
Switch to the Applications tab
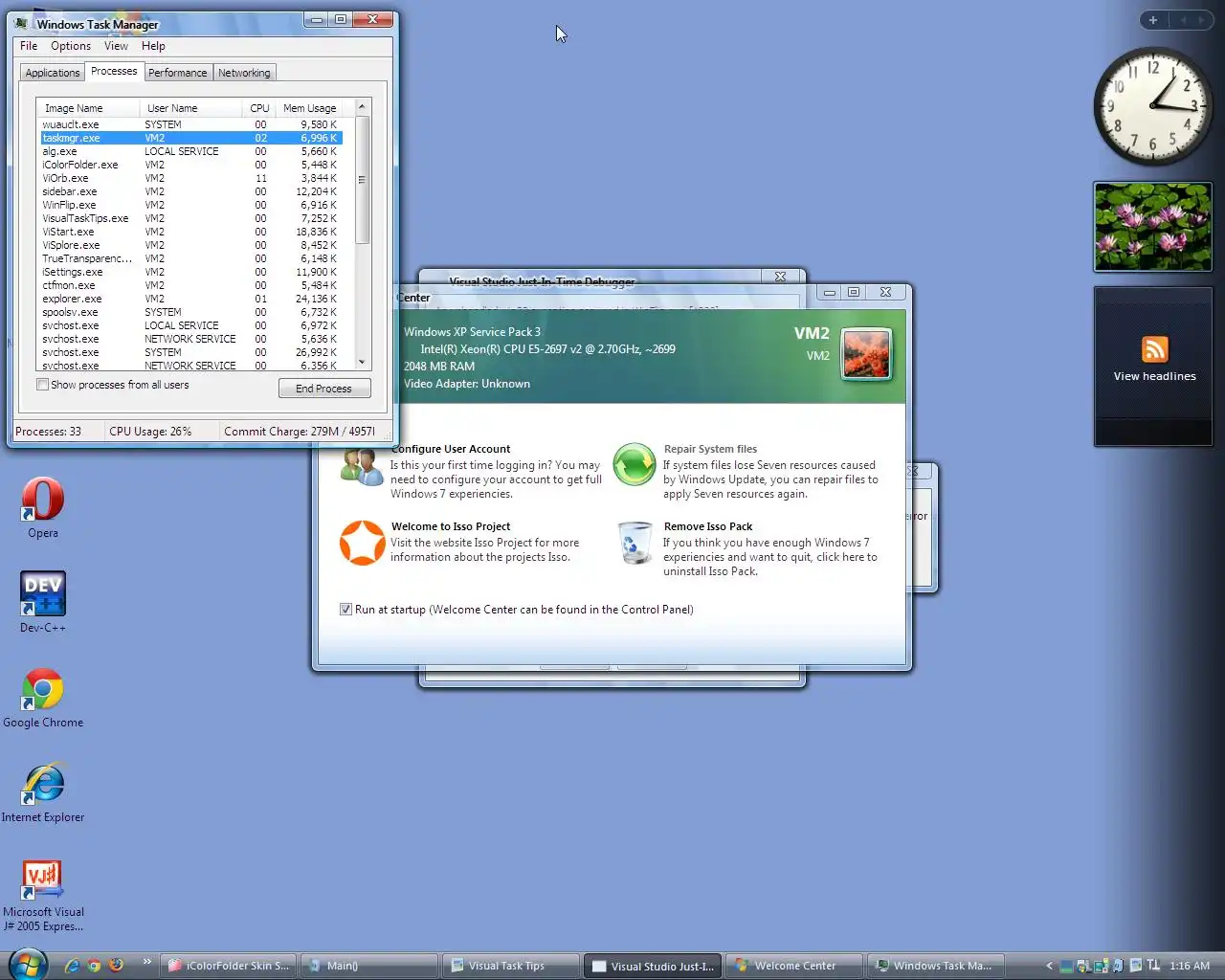click(53, 73)
